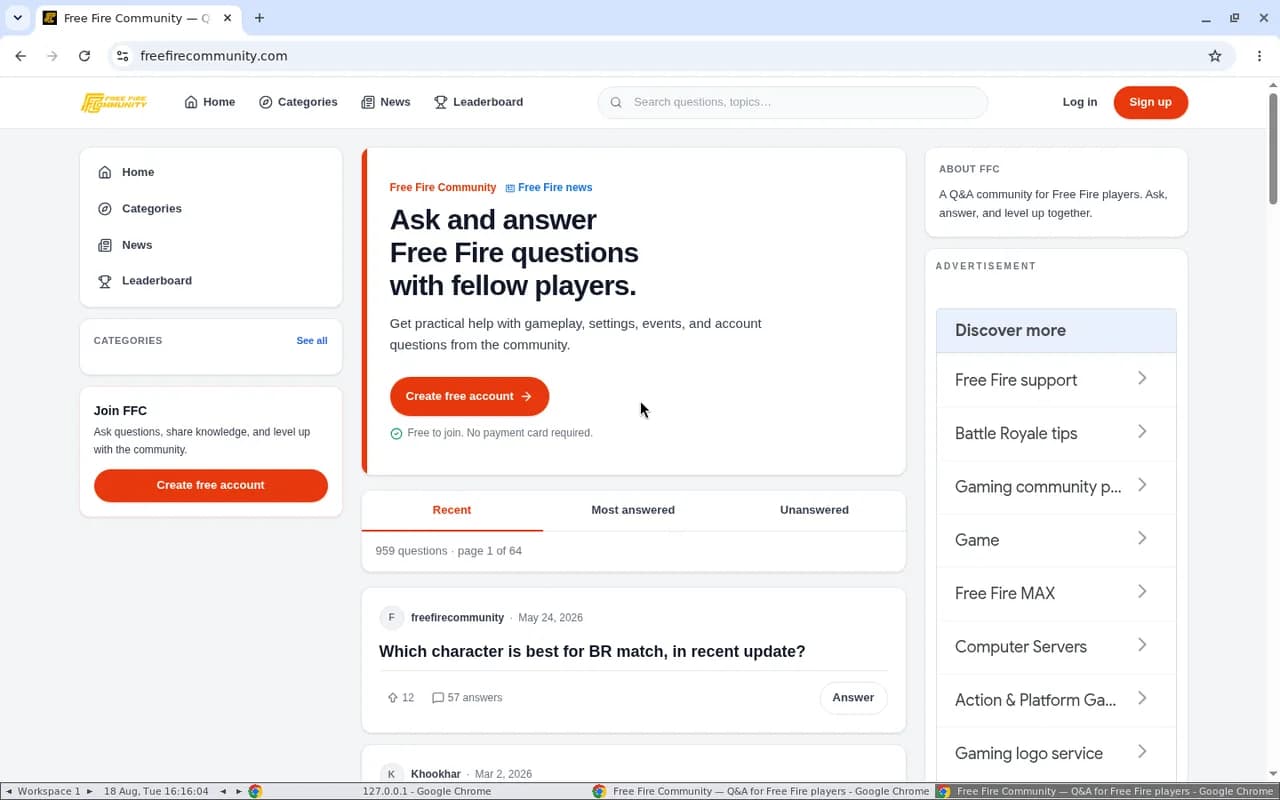Expand the Free Fire MAX chevron

(1142, 592)
